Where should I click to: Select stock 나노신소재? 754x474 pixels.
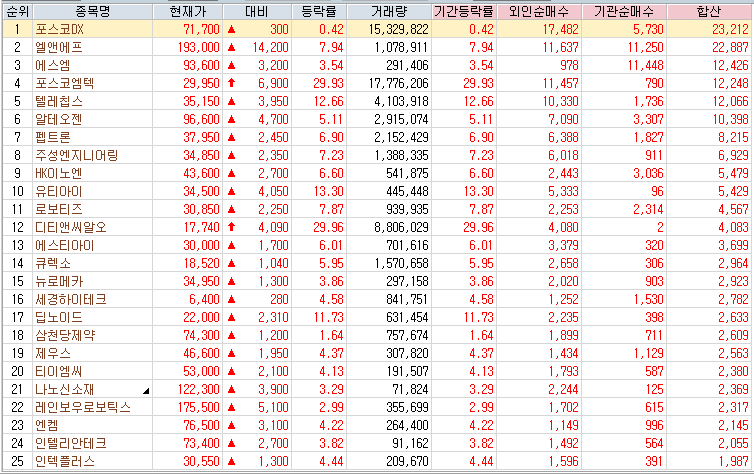64,389
